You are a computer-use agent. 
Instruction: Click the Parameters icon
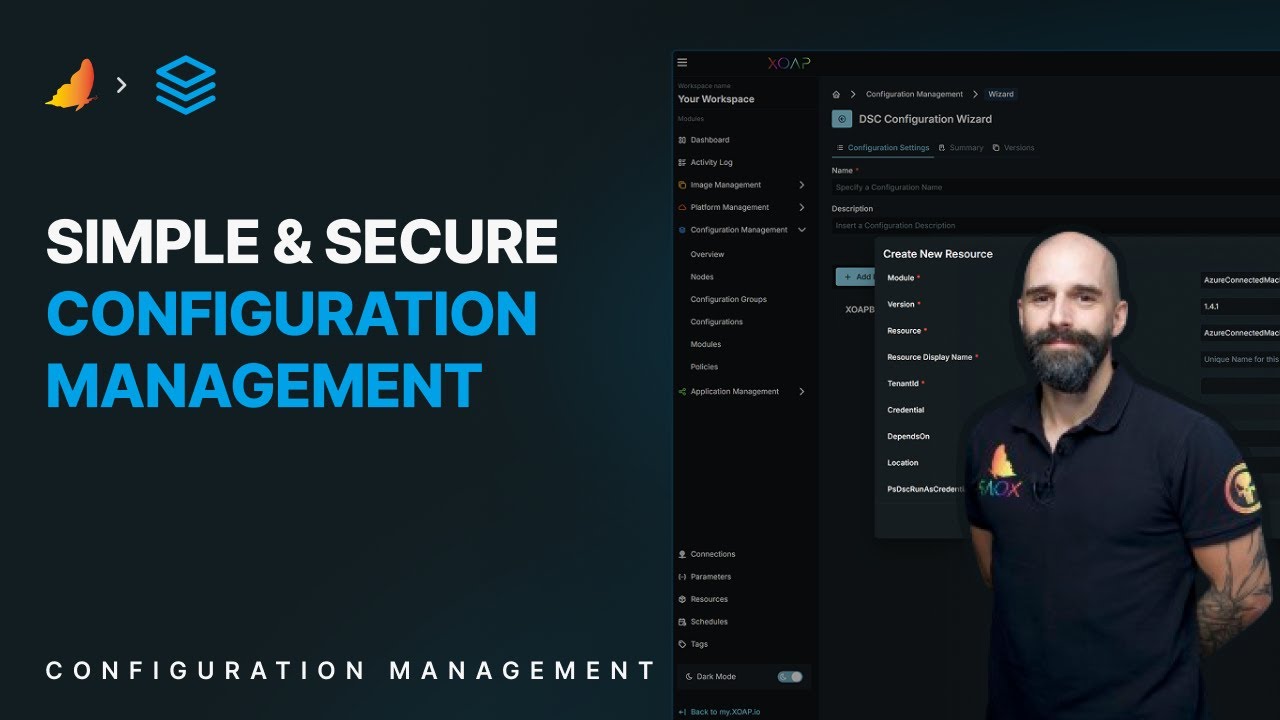tap(682, 577)
